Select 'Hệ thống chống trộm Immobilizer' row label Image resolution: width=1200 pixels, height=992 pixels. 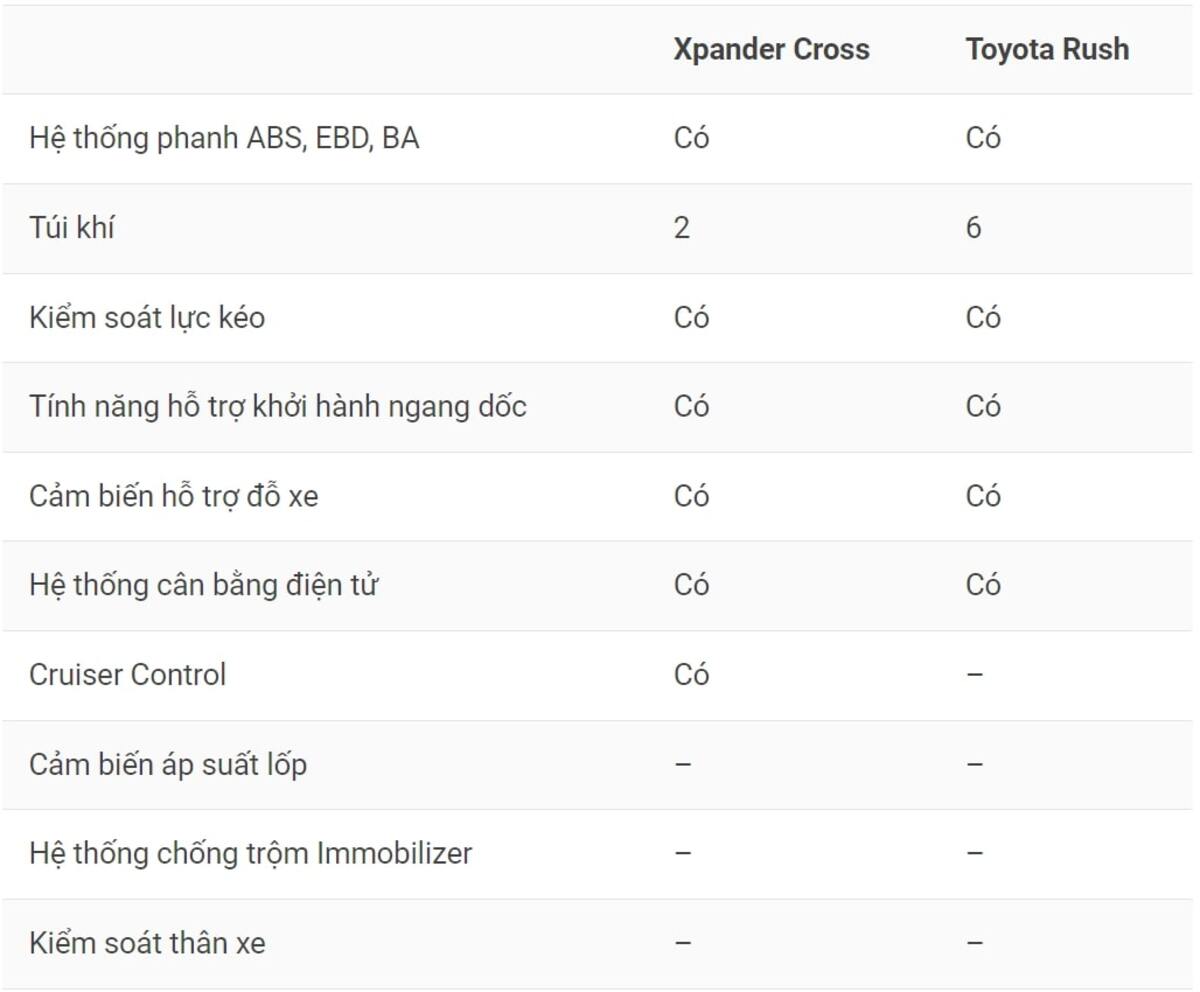[x=250, y=854]
